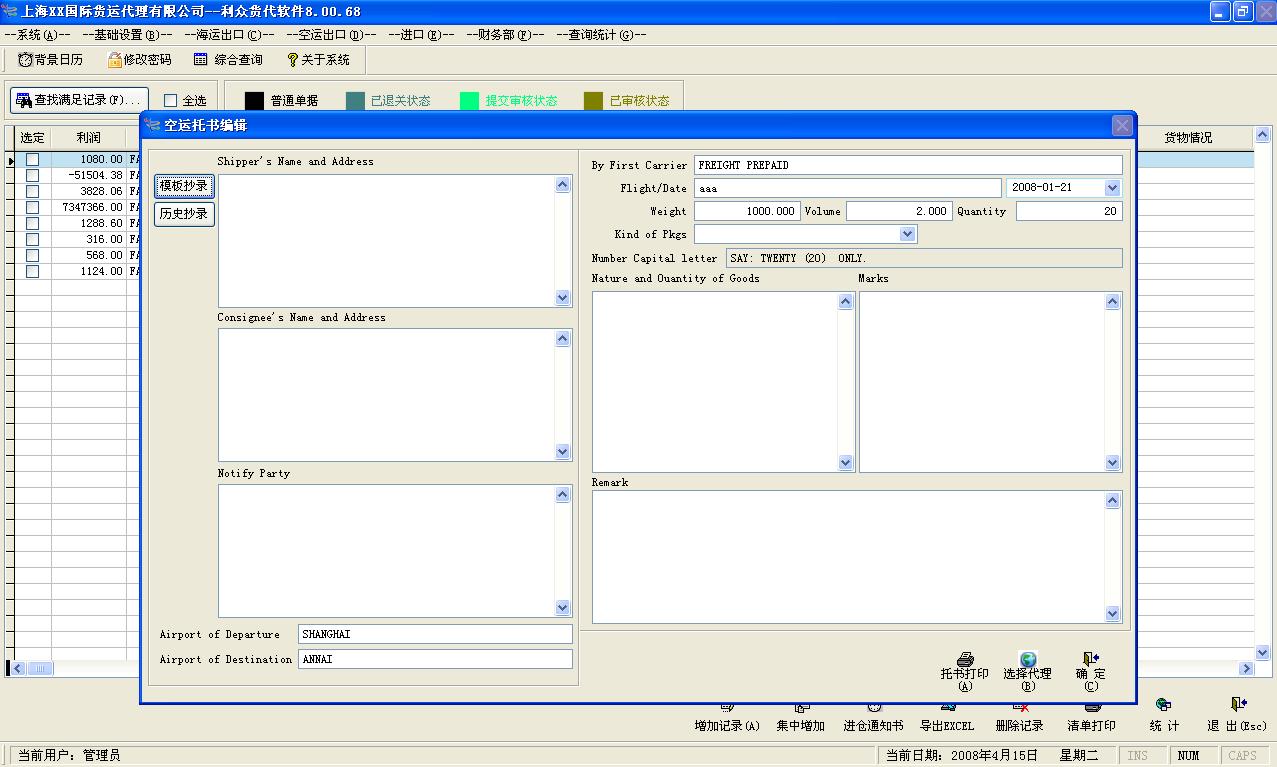
Task: Click 导出EXCEL in the main window
Action: click(947, 725)
